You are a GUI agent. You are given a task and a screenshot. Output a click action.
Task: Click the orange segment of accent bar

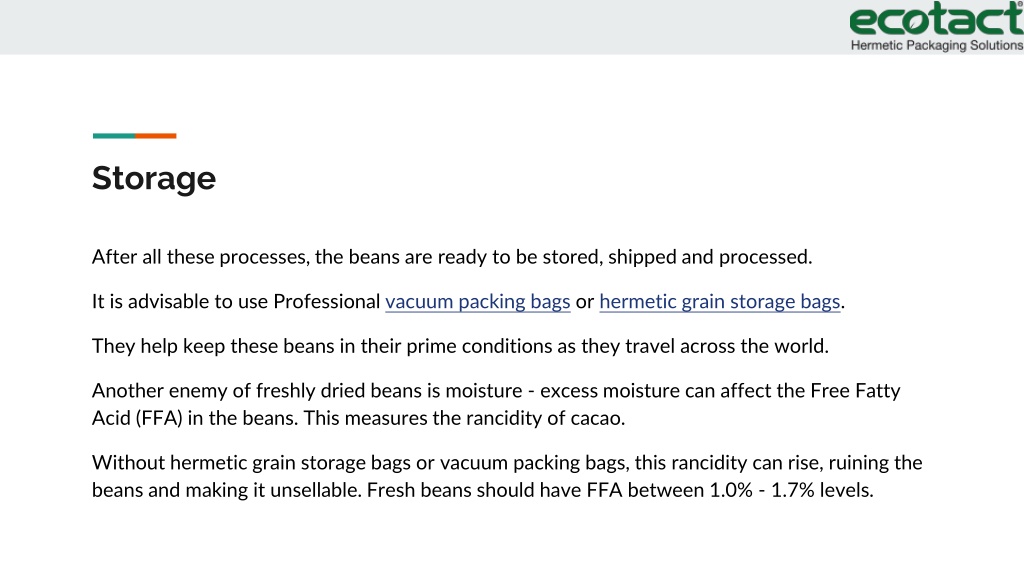[x=155, y=136]
